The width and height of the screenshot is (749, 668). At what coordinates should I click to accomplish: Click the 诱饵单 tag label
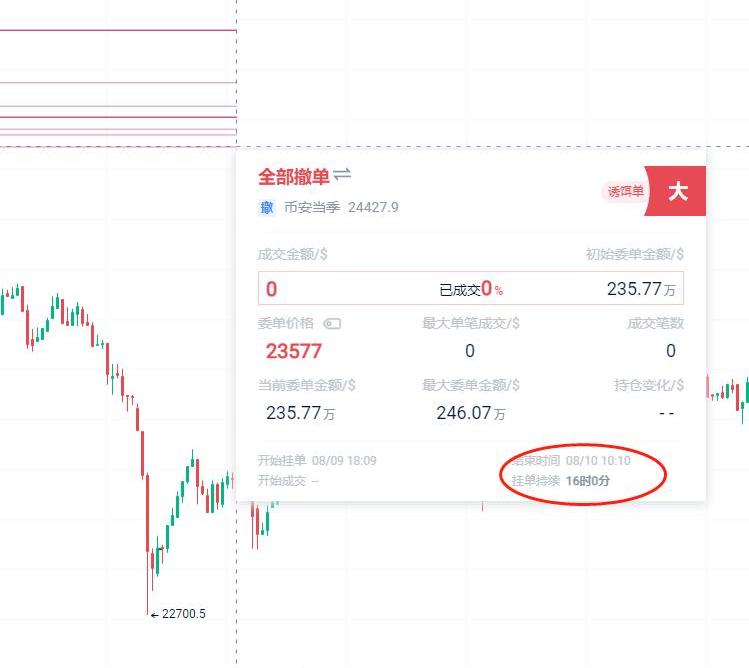coord(625,192)
